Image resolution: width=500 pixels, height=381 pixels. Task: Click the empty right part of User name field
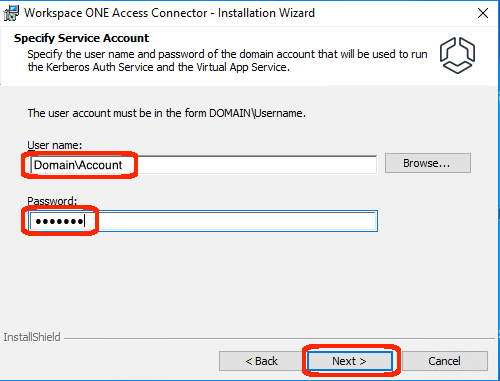pyautogui.click(x=257, y=165)
